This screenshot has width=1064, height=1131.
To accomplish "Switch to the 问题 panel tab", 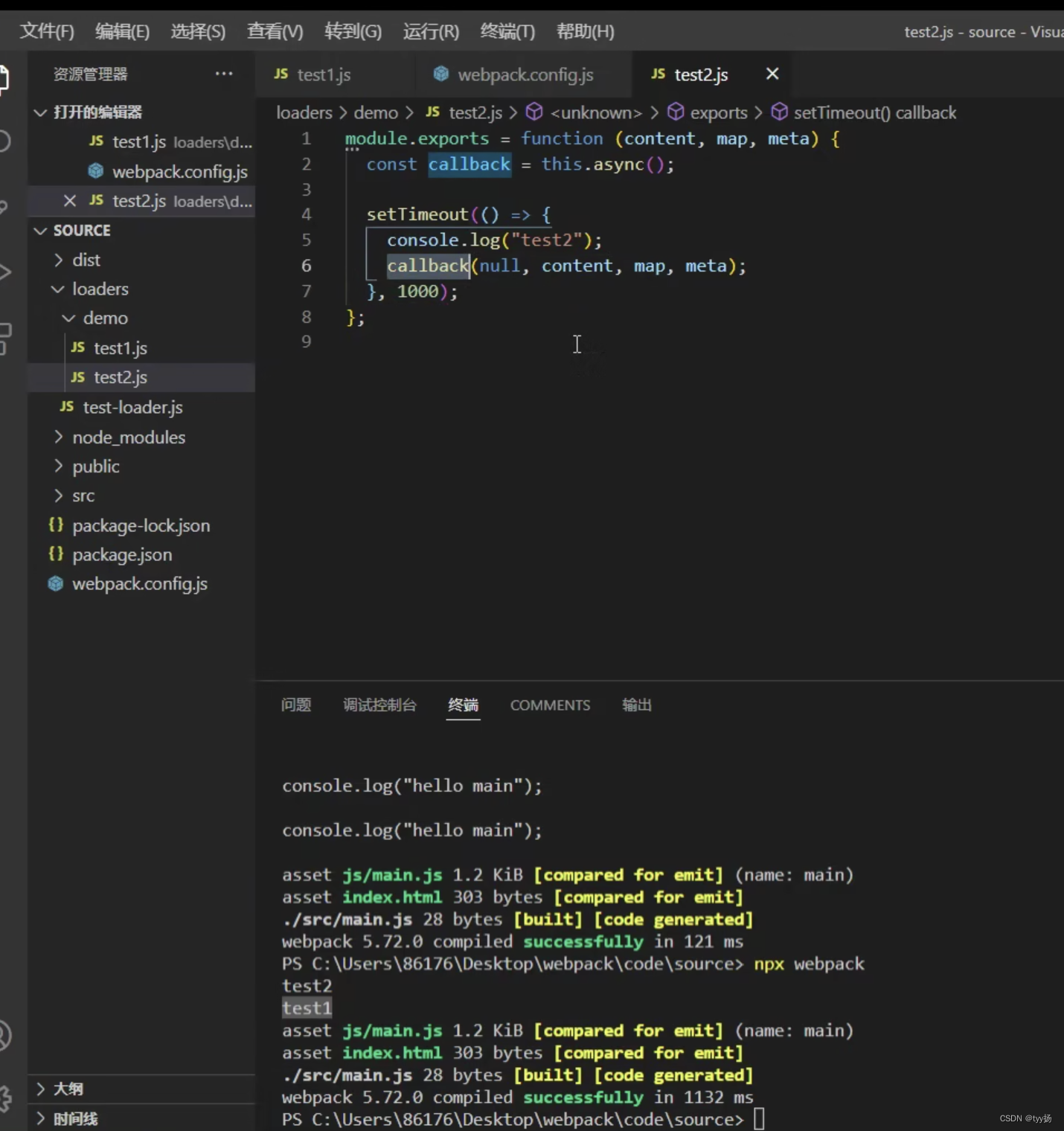I will (x=296, y=705).
